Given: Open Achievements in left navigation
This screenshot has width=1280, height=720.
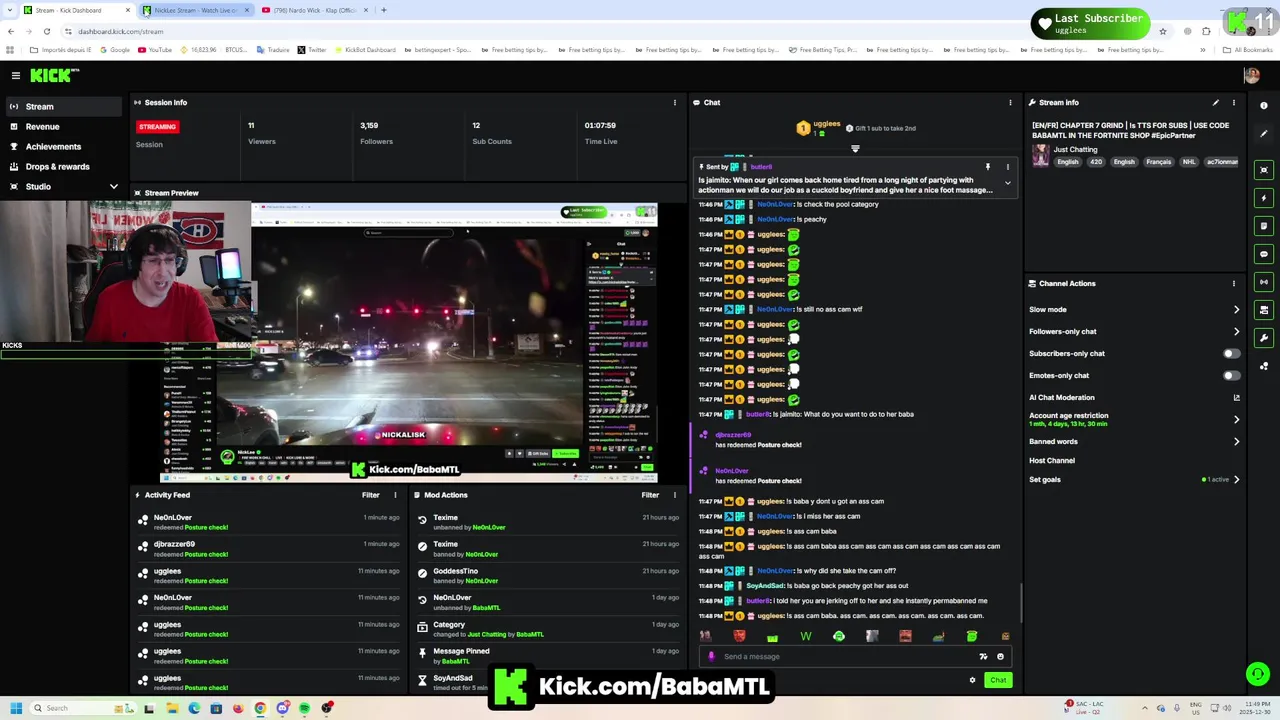Looking at the screenshot, I should 62,147.
